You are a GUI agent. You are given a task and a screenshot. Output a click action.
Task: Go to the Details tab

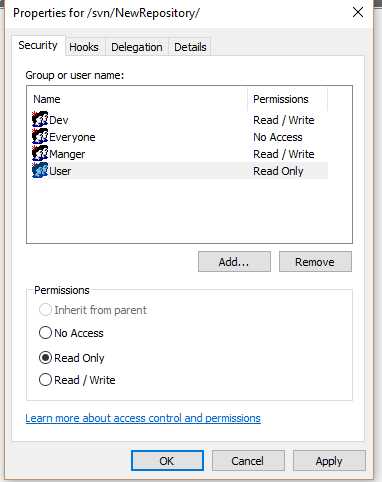190,47
